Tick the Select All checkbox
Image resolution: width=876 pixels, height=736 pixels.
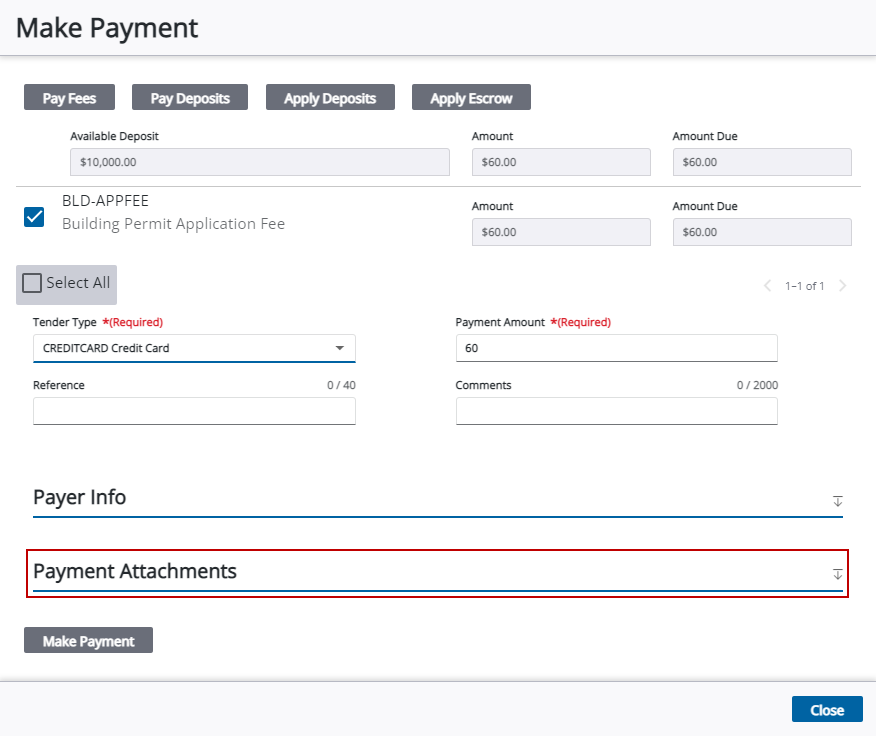[32, 283]
